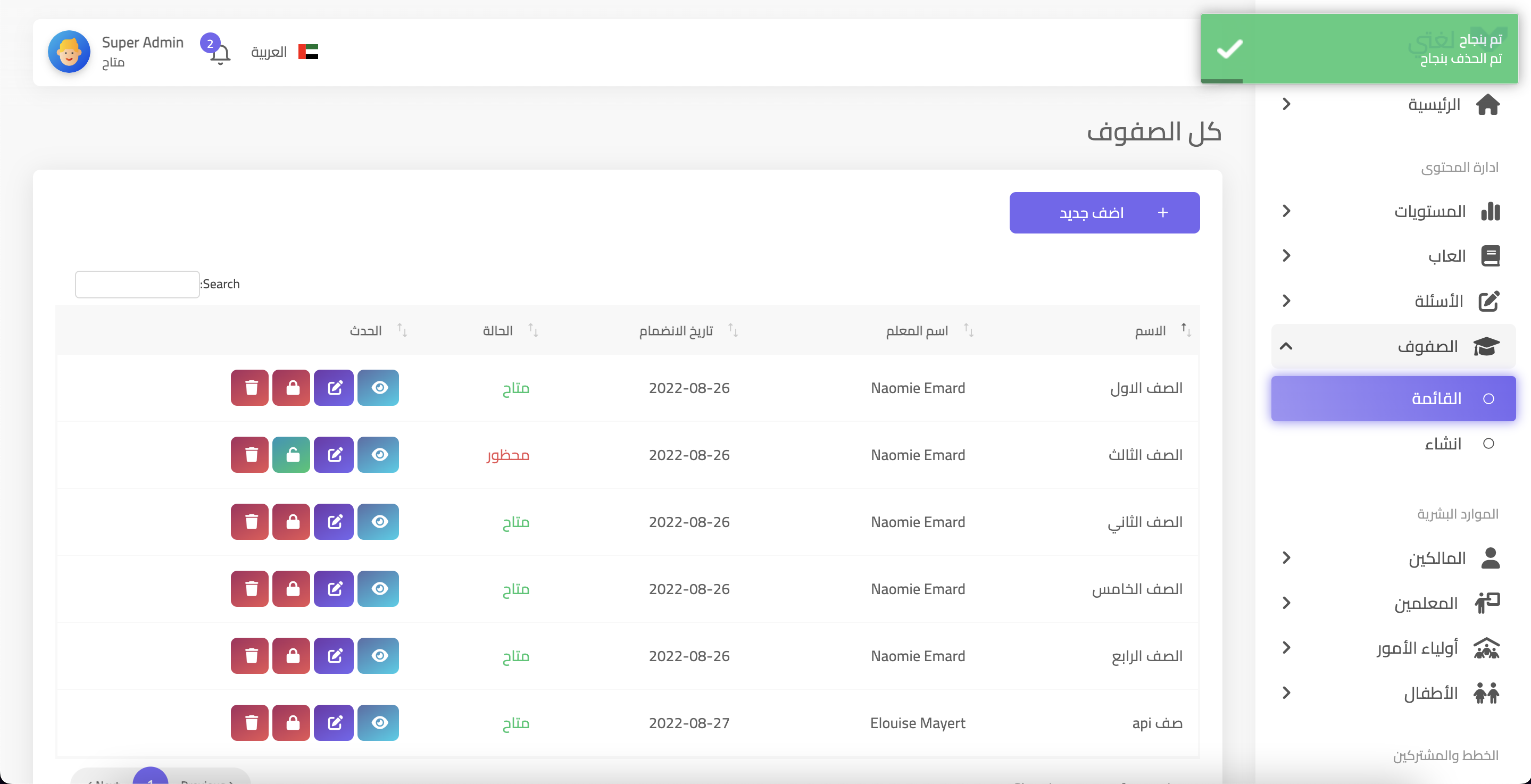Lock the صف api class

pos(291,723)
